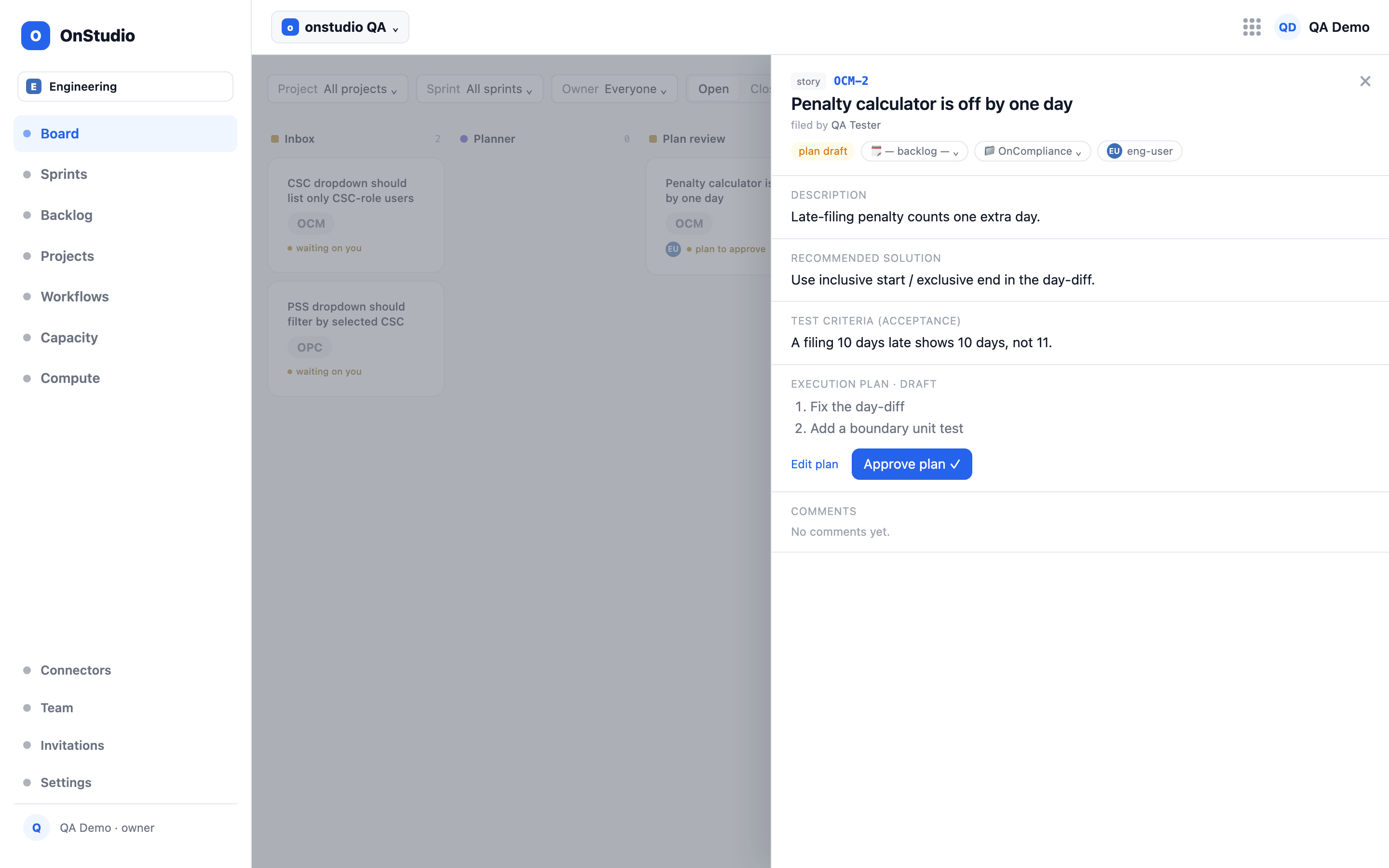Open the CSC dropdown should list card

356,215
